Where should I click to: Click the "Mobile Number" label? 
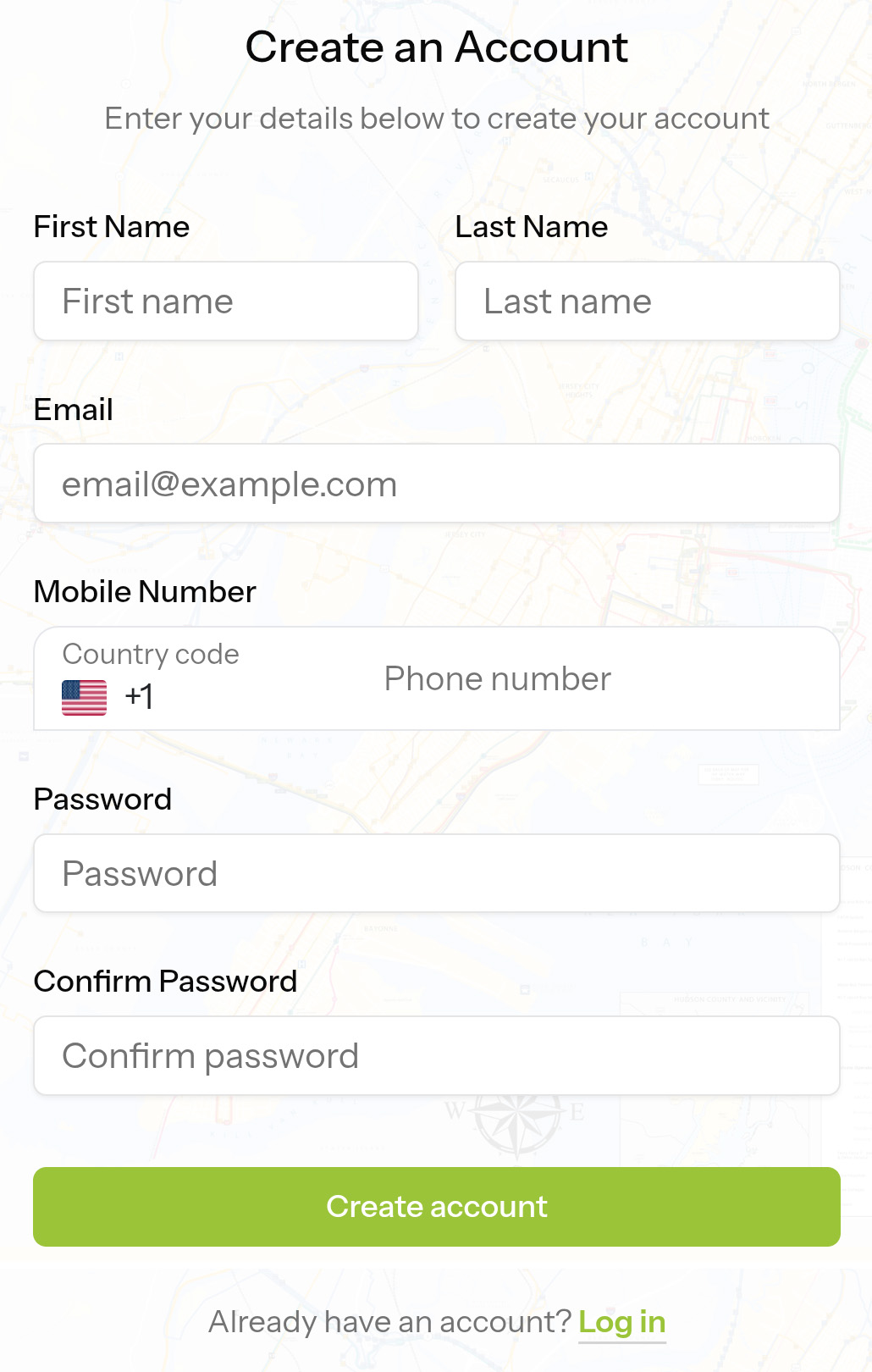click(x=145, y=592)
